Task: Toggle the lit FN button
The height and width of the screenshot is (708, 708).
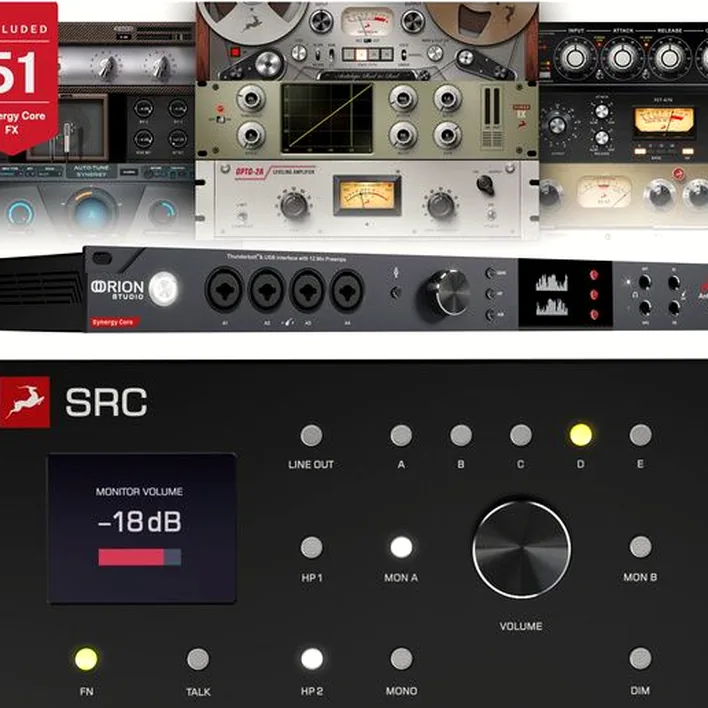Action: coord(86,659)
